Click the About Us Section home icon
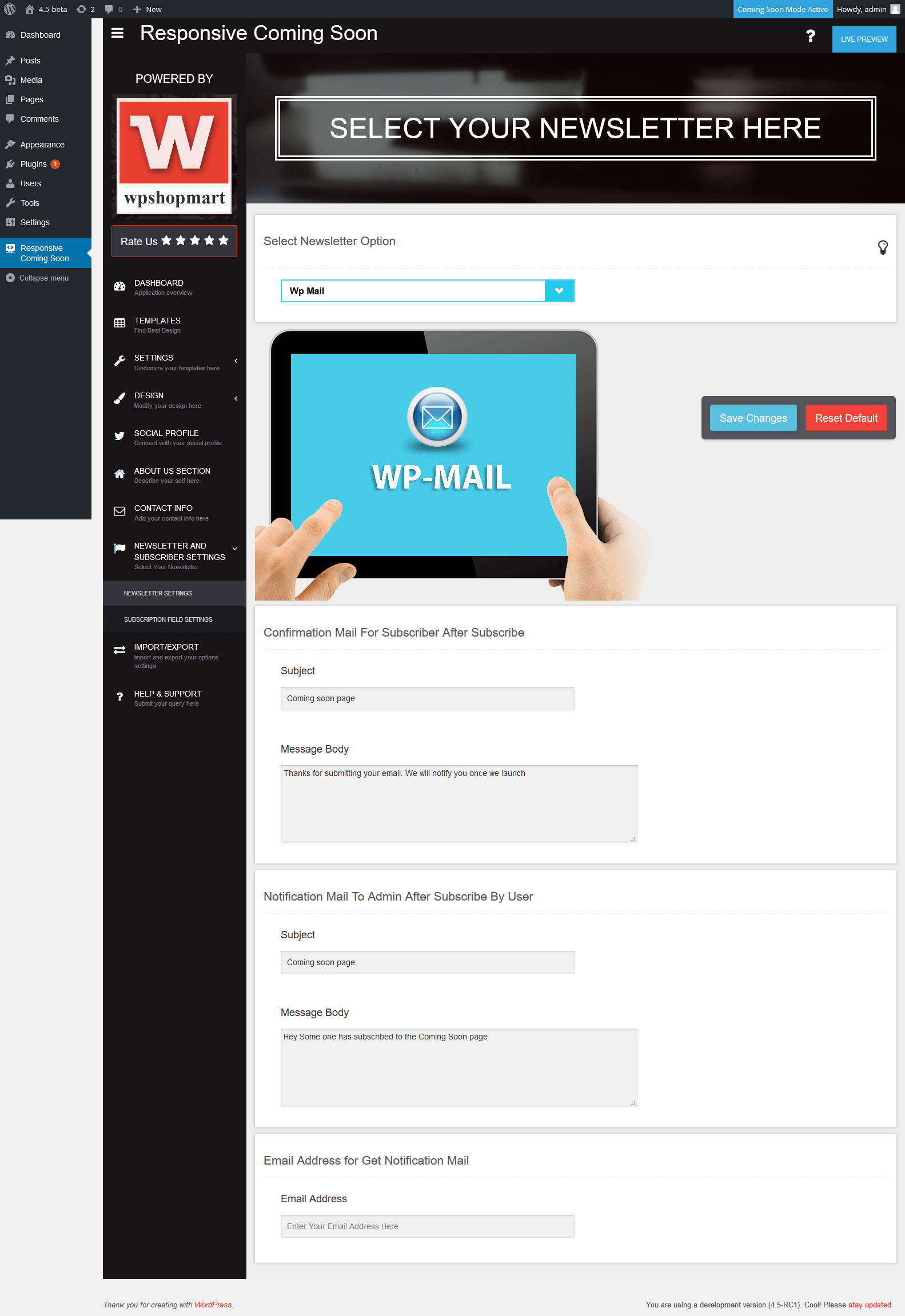This screenshot has height=1316, width=905. 119,474
